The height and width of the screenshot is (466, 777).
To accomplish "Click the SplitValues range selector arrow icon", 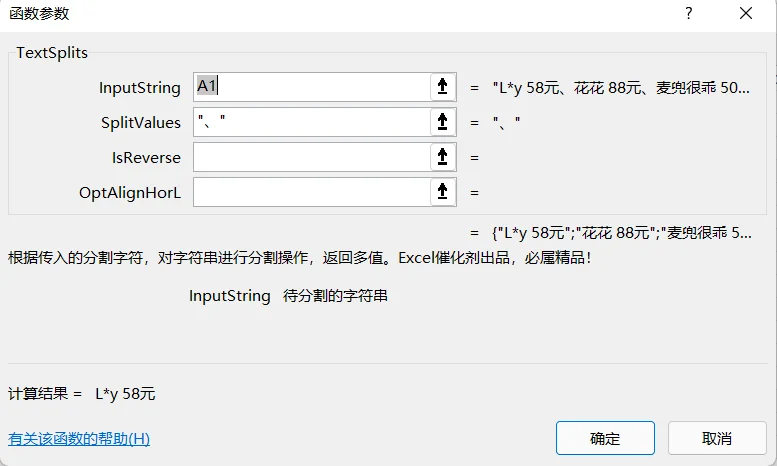I will tap(443, 122).
